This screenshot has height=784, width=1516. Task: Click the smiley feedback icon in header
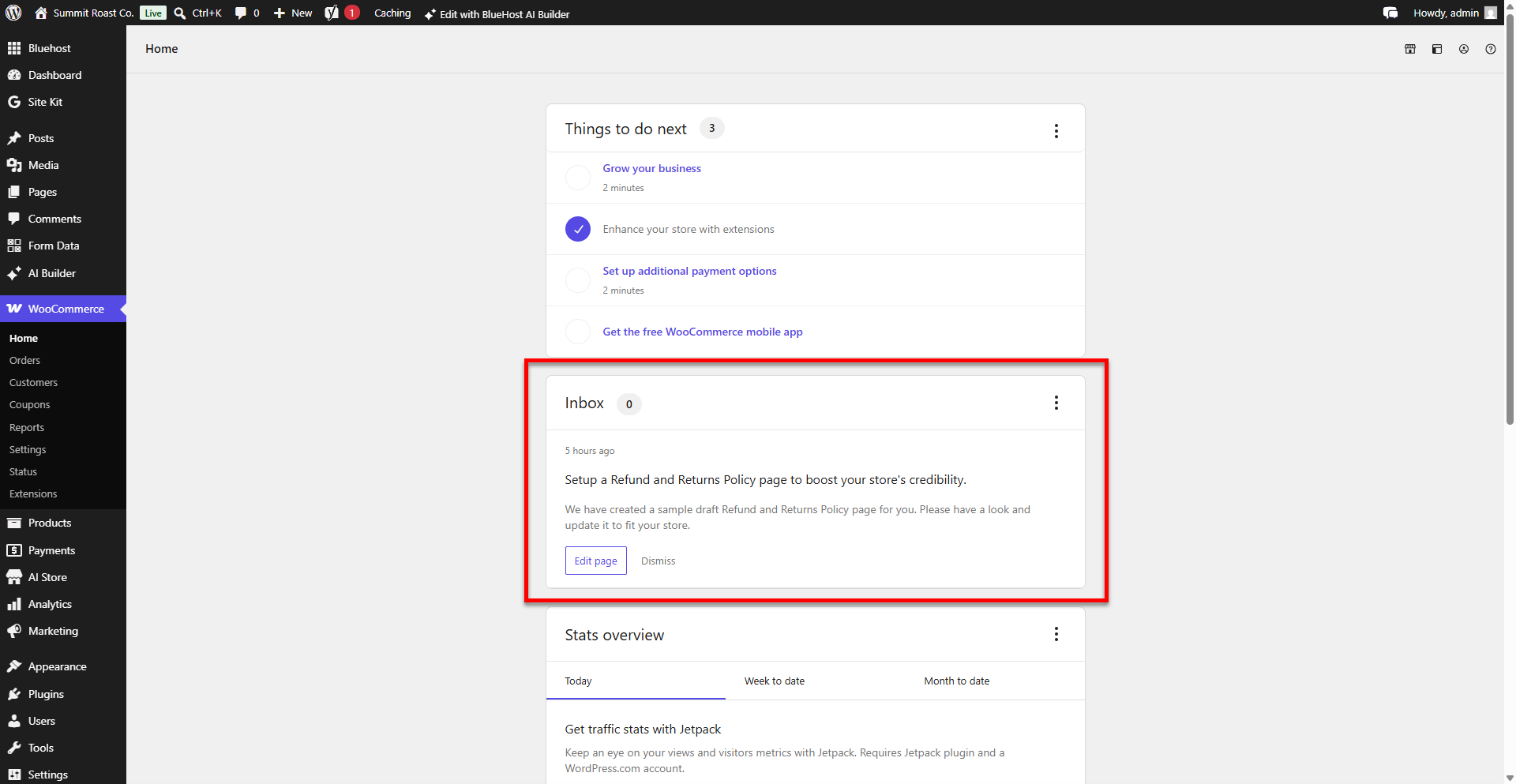pos(1464,49)
